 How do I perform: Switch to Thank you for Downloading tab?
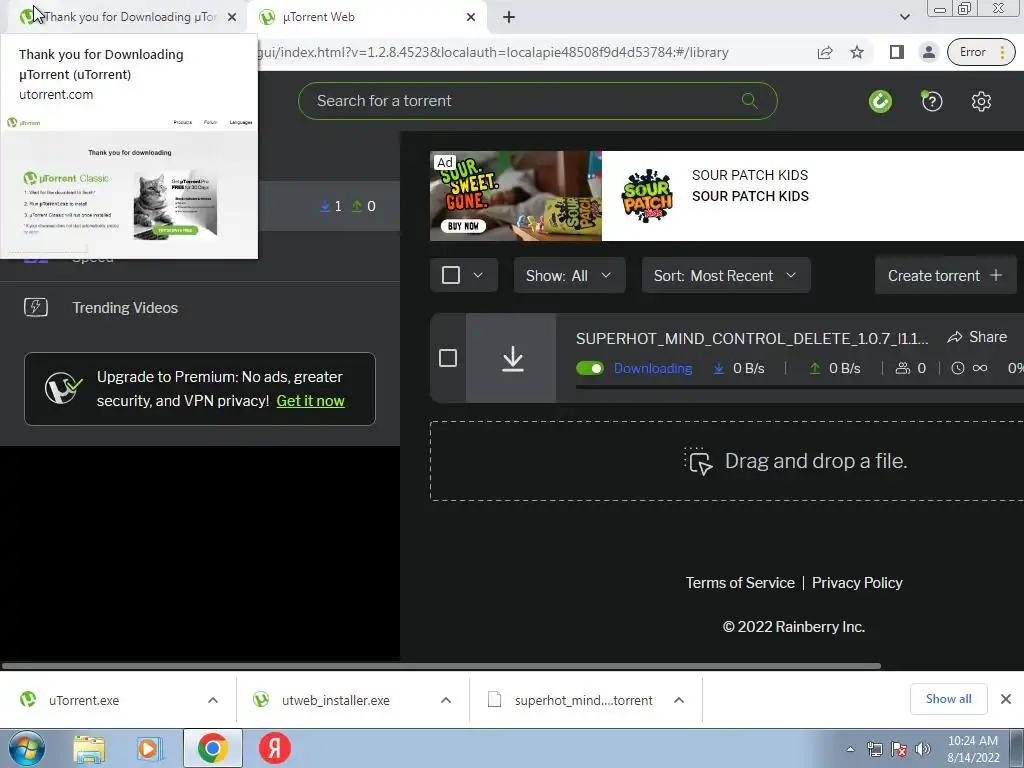[x=128, y=18]
